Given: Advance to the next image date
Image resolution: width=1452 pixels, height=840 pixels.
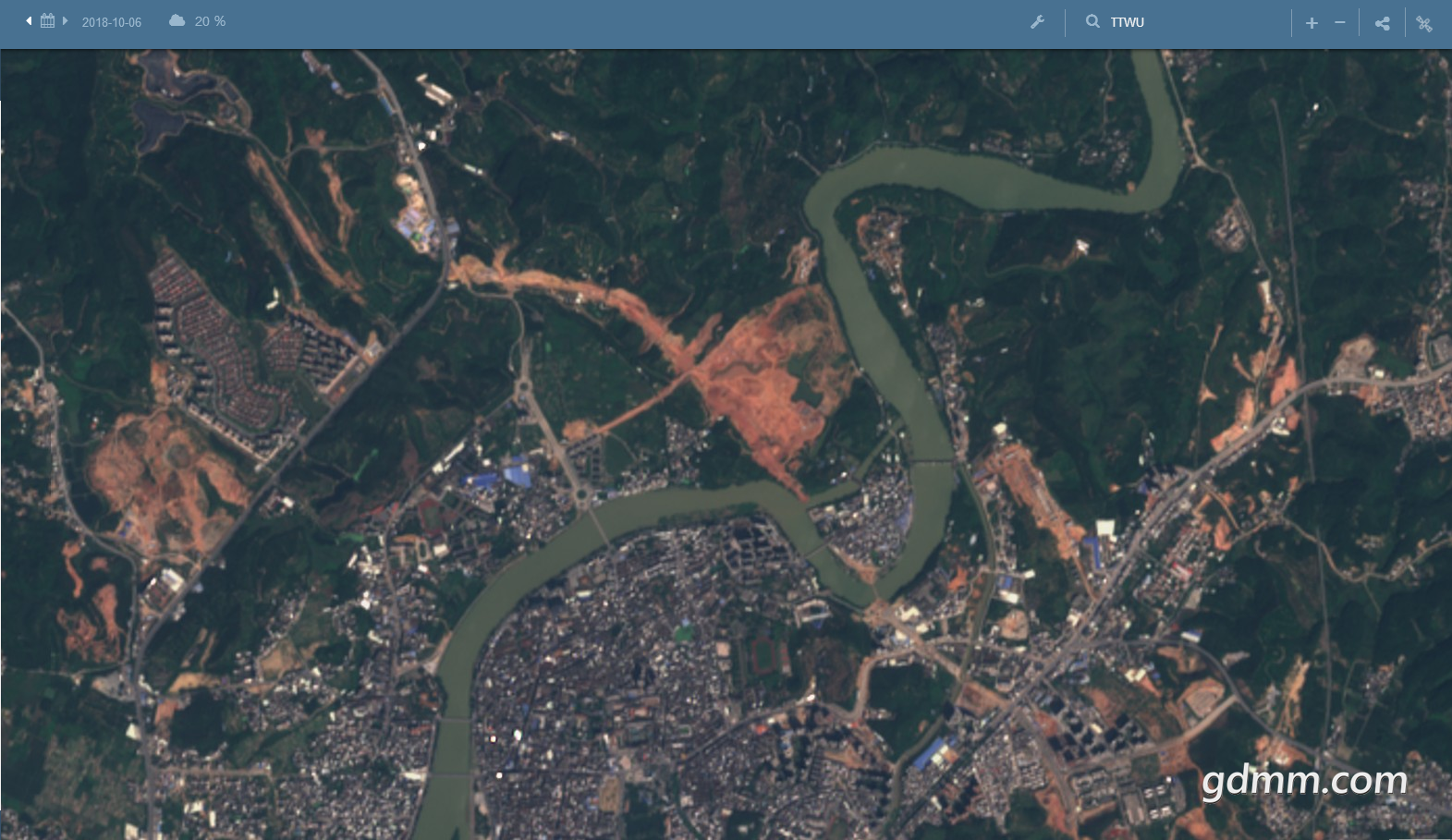Looking at the screenshot, I should 66,21.
